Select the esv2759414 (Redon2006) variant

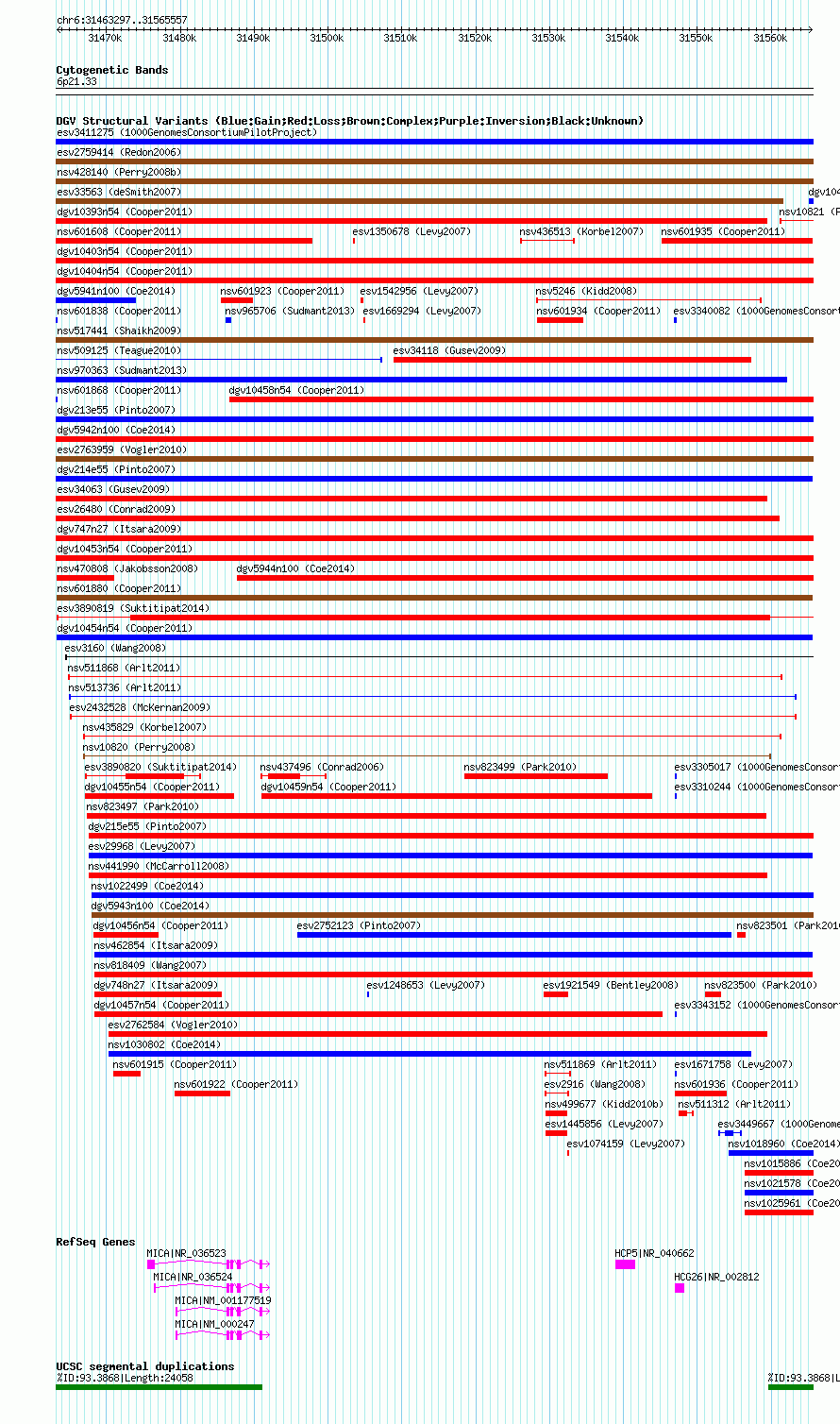(x=119, y=153)
